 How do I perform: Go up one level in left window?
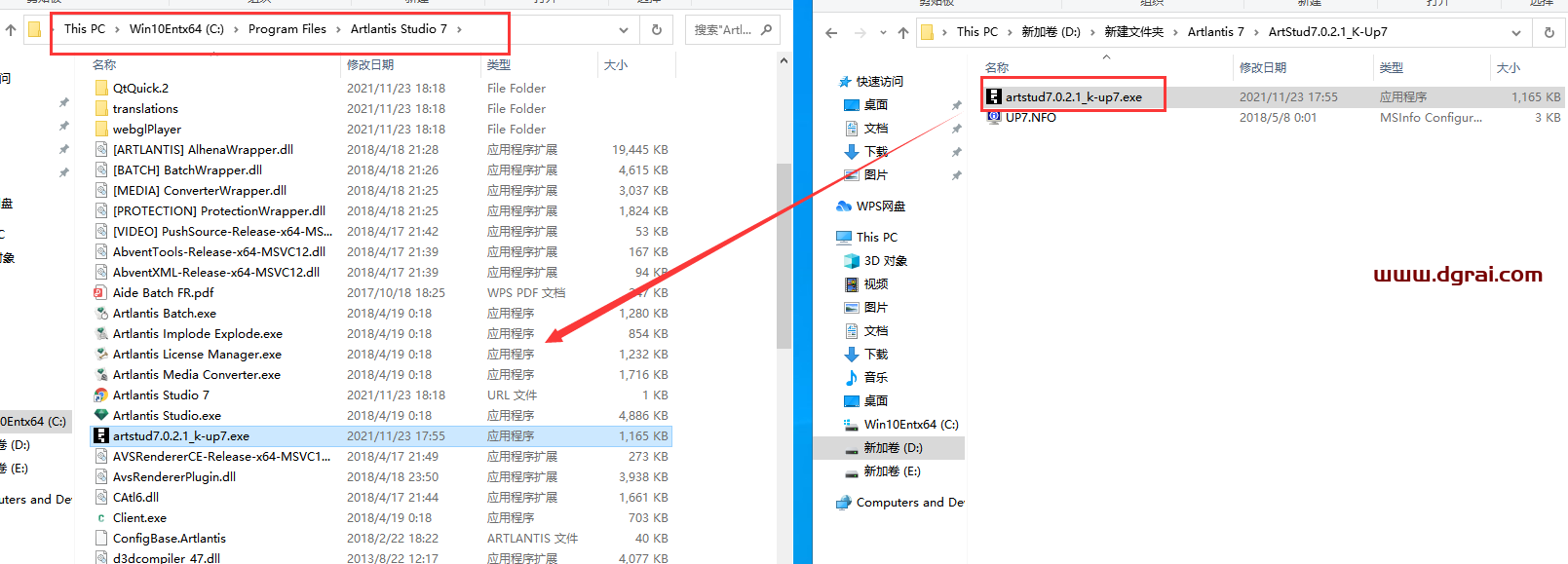click(11, 29)
